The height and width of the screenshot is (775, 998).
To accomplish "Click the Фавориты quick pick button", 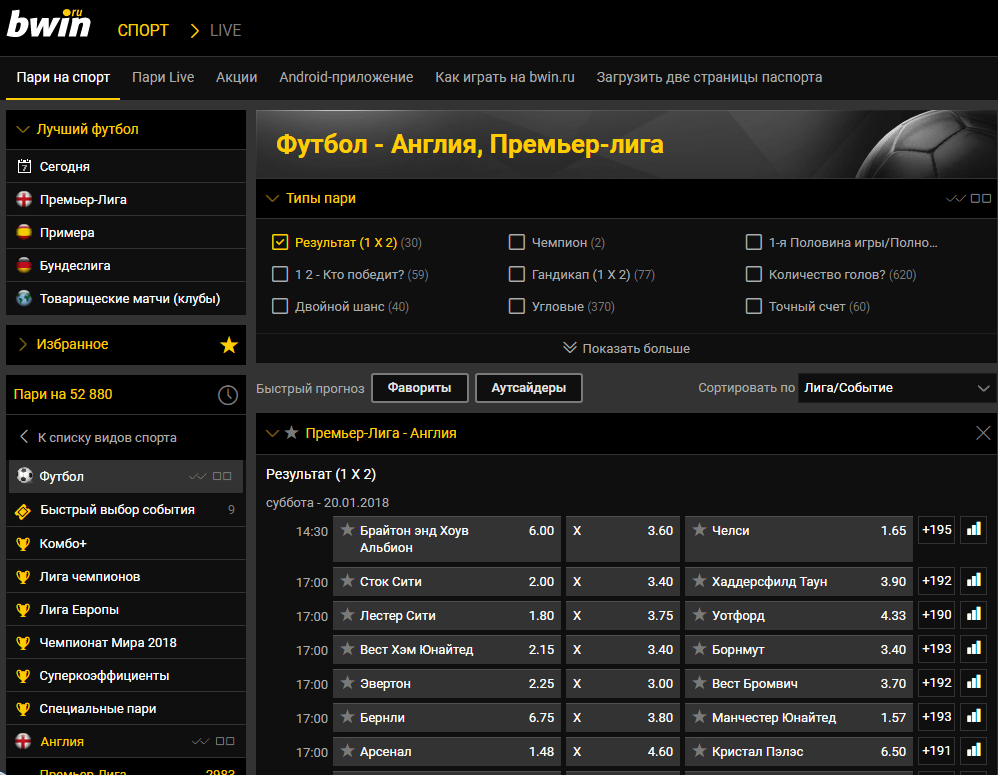I will 419,388.
